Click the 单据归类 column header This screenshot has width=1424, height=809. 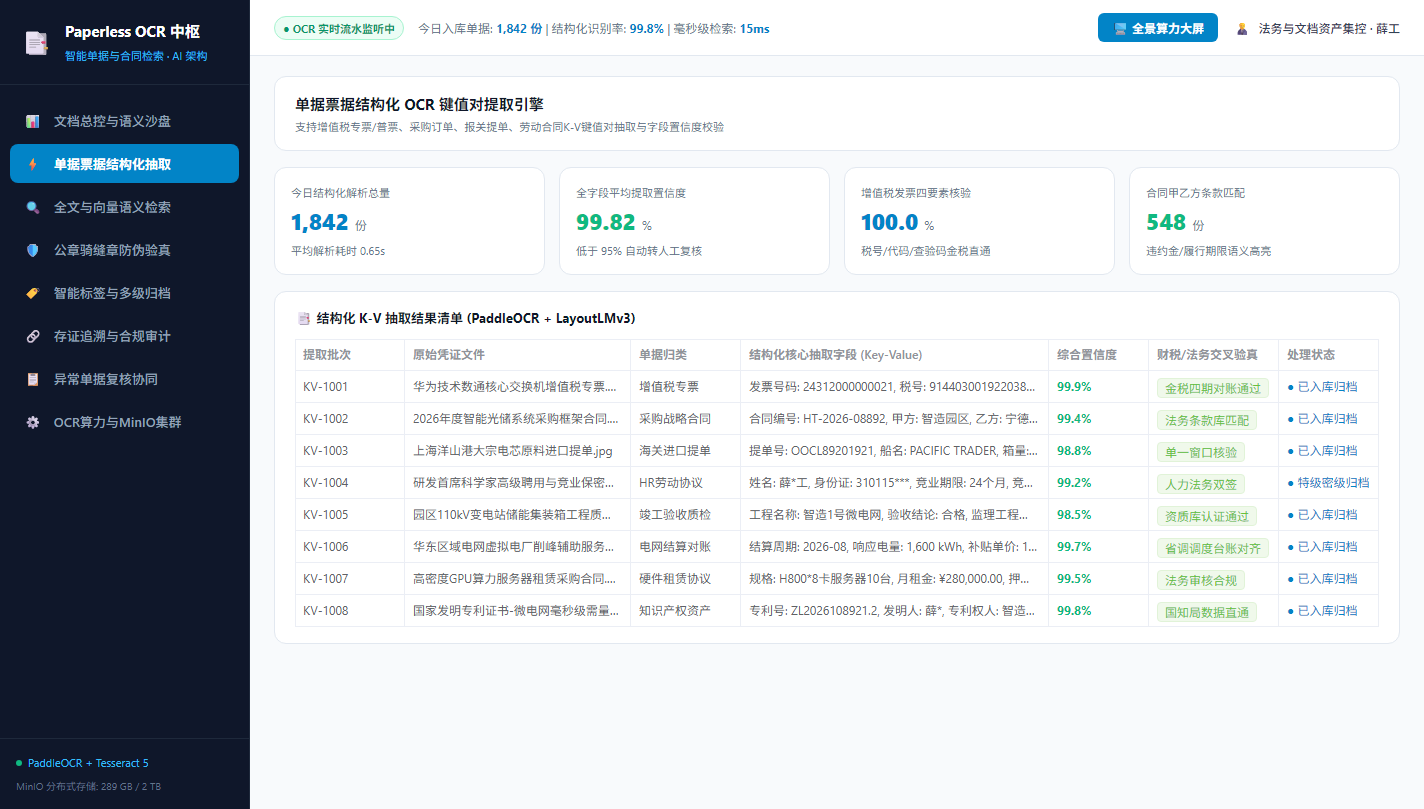coord(686,355)
